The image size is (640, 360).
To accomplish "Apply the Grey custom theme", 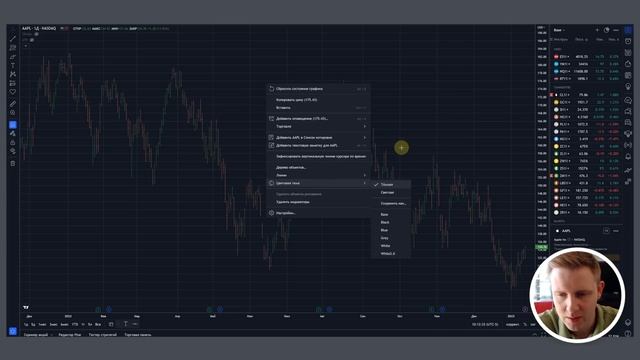I will pos(391,238).
